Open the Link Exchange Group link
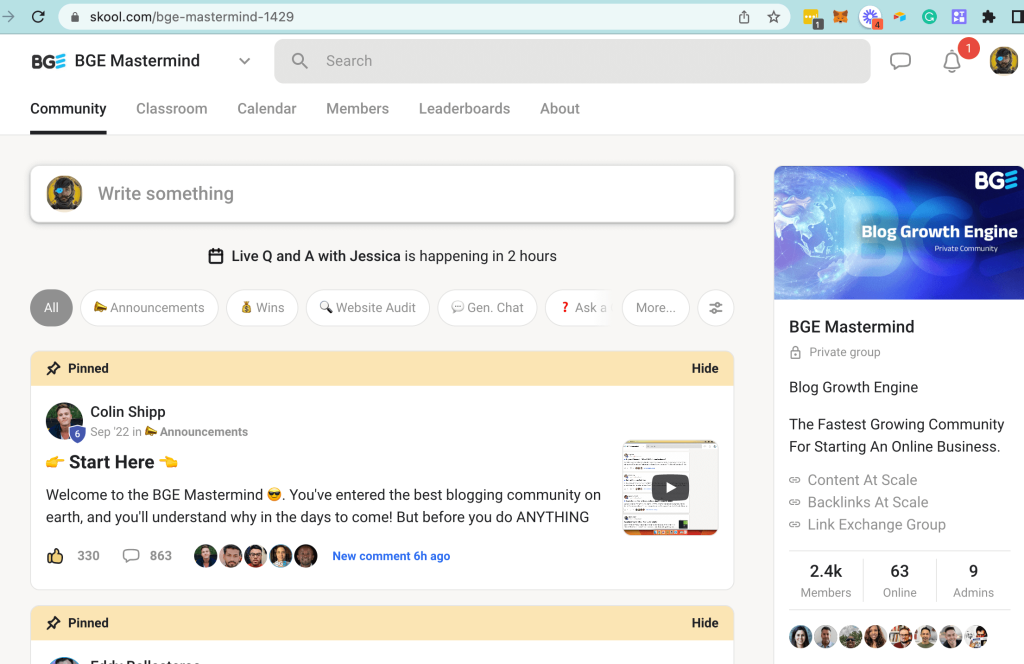Image resolution: width=1024 pixels, height=664 pixels. click(x=875, y=524)
